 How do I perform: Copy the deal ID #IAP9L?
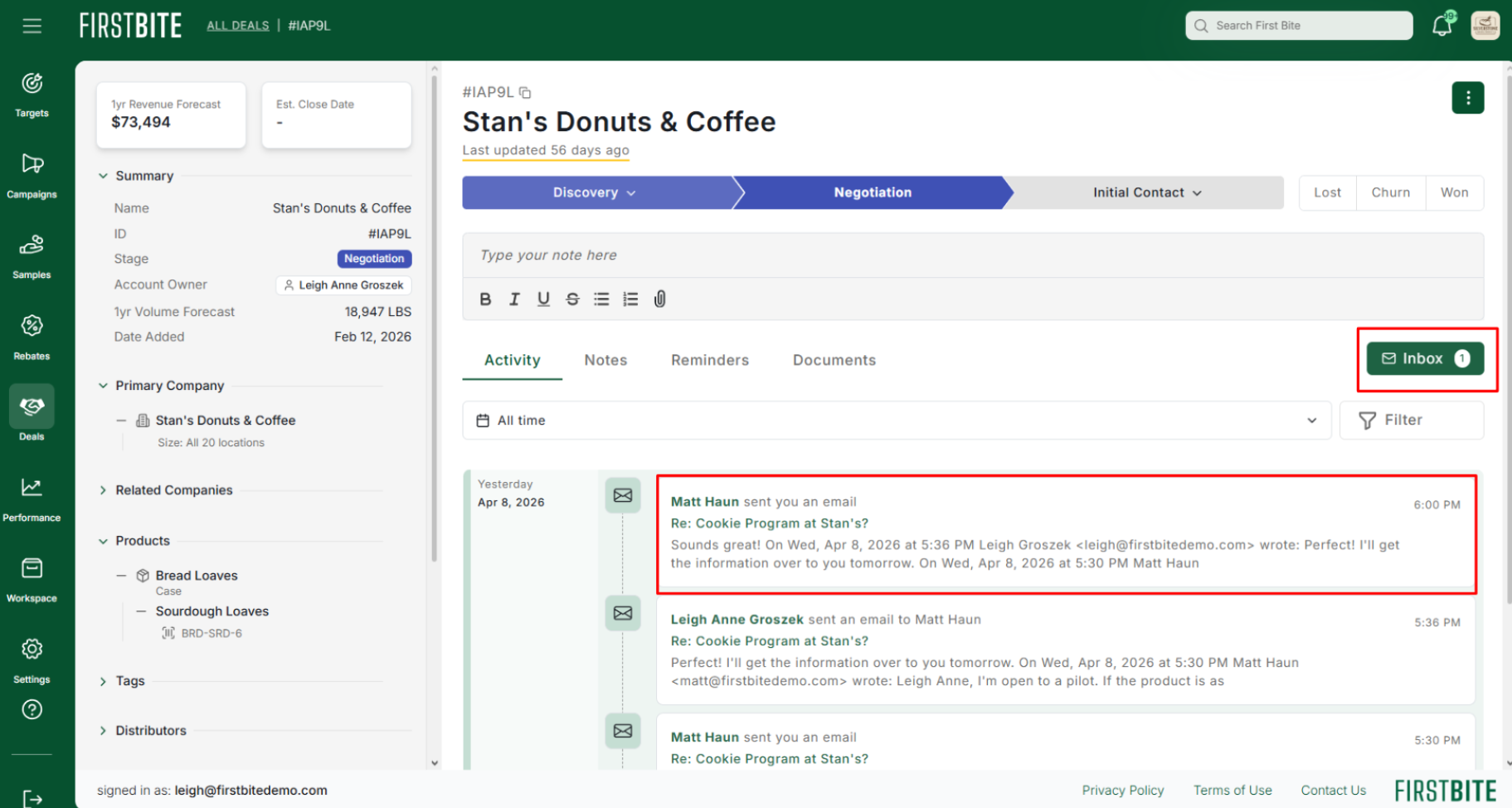coord(525,93)
